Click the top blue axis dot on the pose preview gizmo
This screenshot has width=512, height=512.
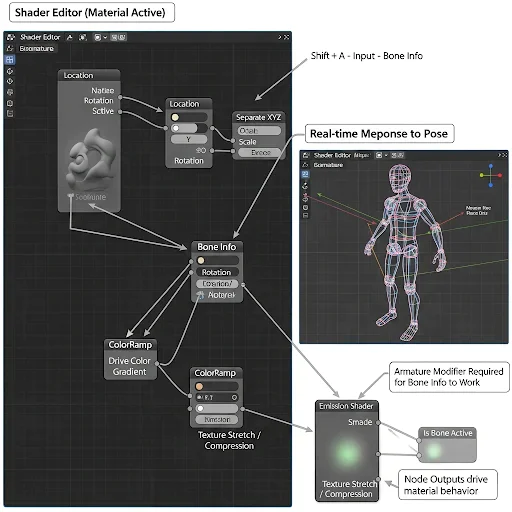(x=491, y=166)
